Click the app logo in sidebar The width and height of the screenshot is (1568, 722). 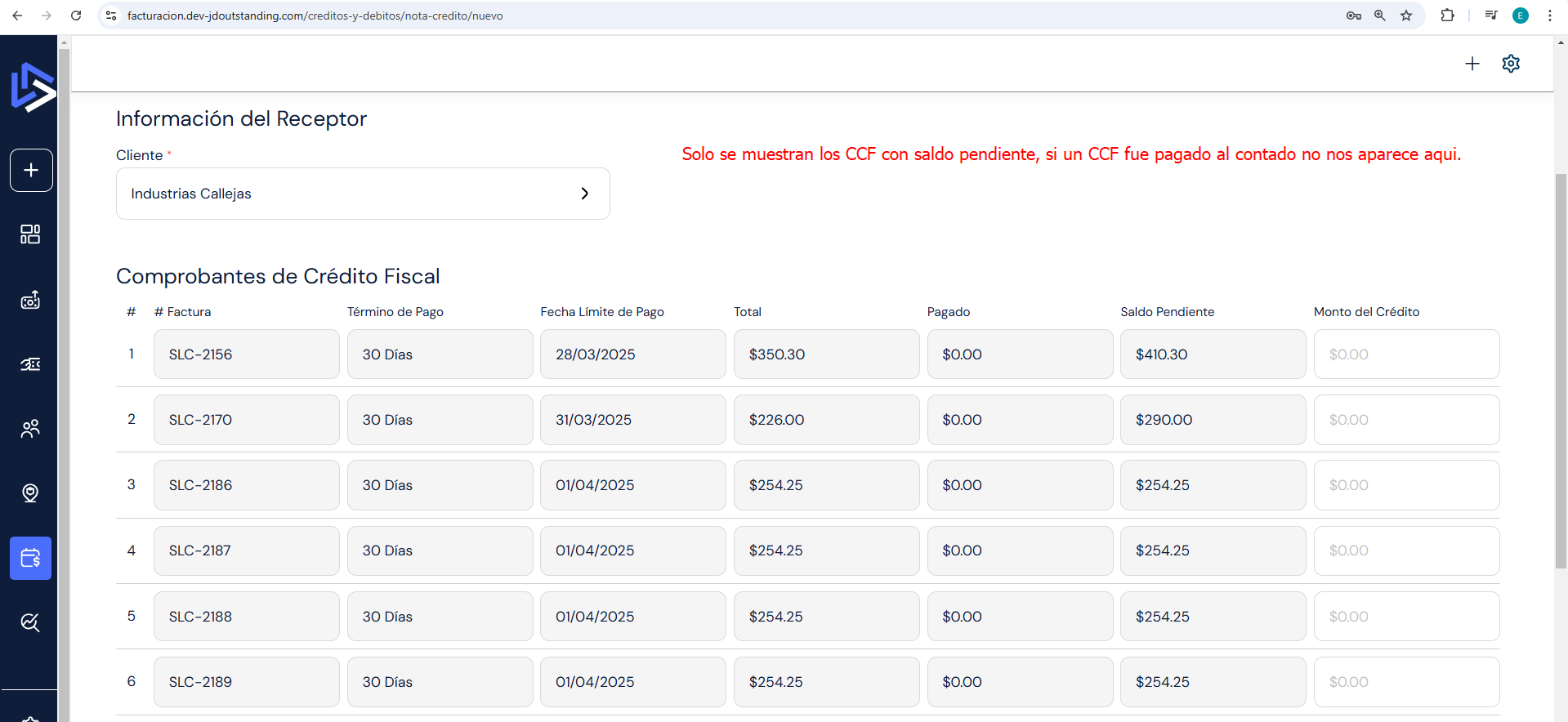tap(33, 87)
